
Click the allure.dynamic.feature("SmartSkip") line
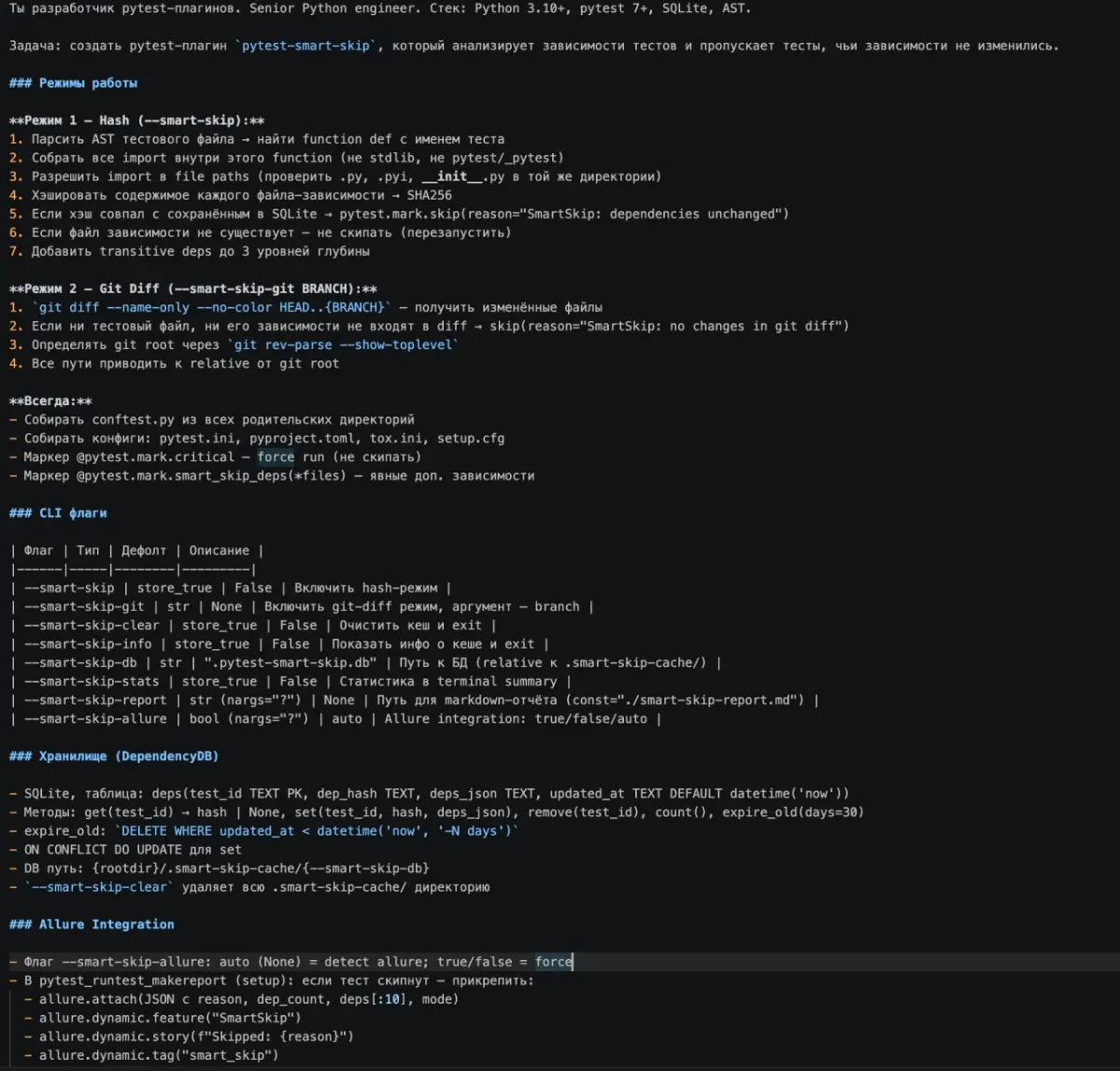pyautogui.click(x=163, y=1018)
